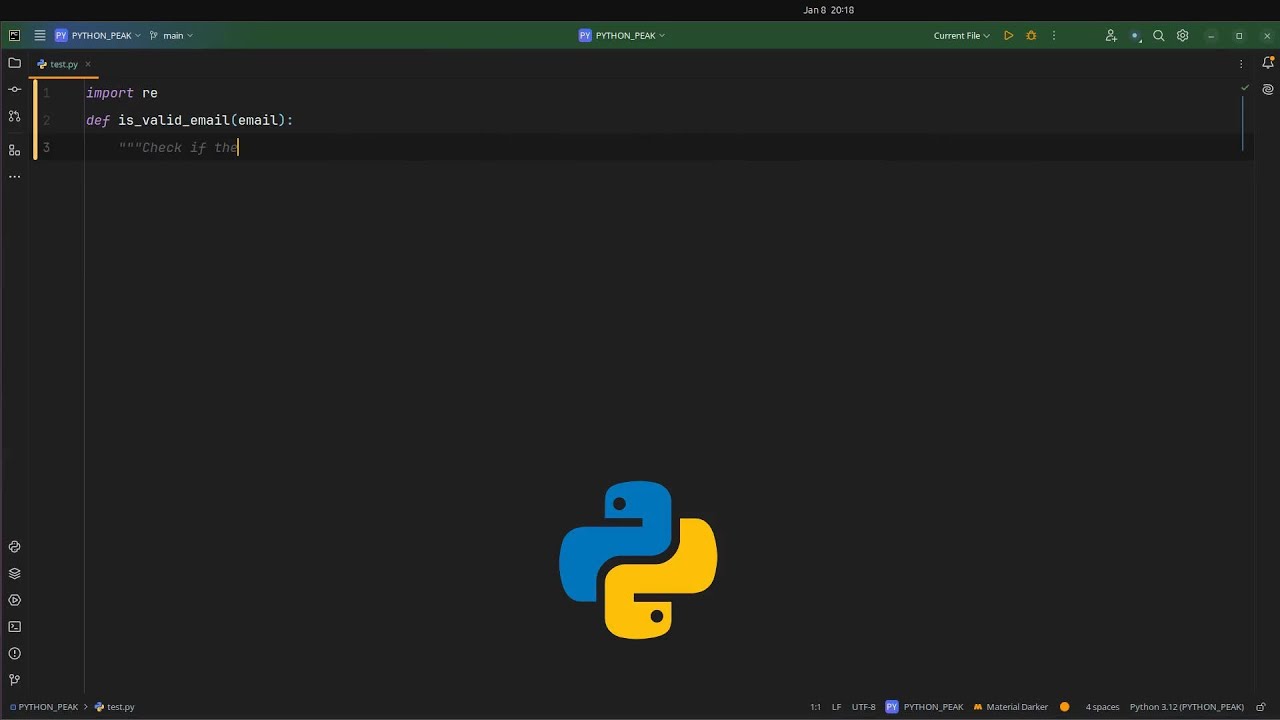Open more run actions menu
This screenshot has height=720, width=1280.
tap(1053, 35)
